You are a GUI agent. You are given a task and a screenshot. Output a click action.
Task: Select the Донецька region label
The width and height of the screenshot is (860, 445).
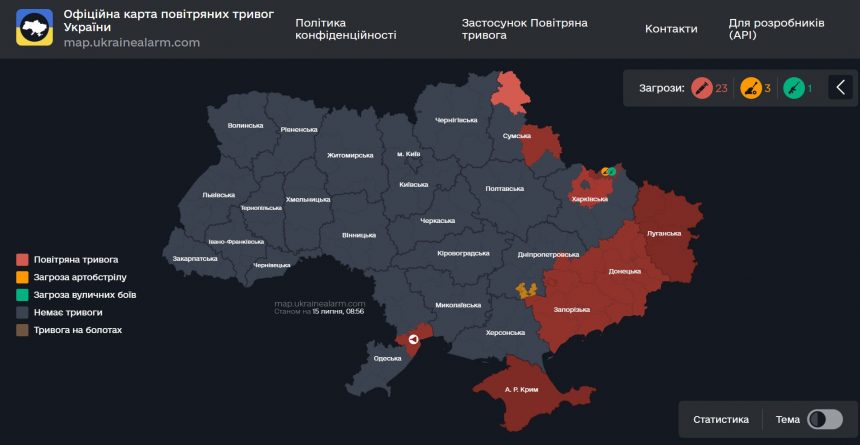tap(625, 271)
